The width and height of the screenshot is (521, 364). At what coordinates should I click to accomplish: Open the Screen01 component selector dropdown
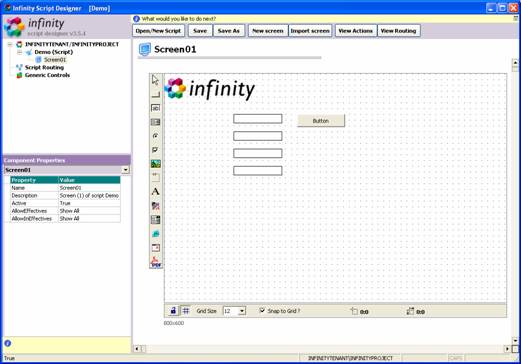pos(125,170)
